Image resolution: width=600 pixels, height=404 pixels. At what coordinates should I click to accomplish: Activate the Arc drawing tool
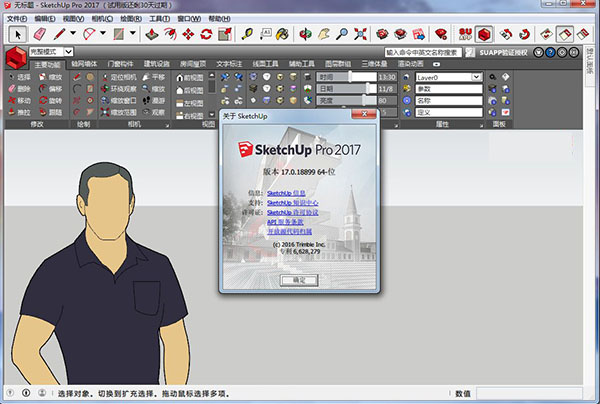89,34
